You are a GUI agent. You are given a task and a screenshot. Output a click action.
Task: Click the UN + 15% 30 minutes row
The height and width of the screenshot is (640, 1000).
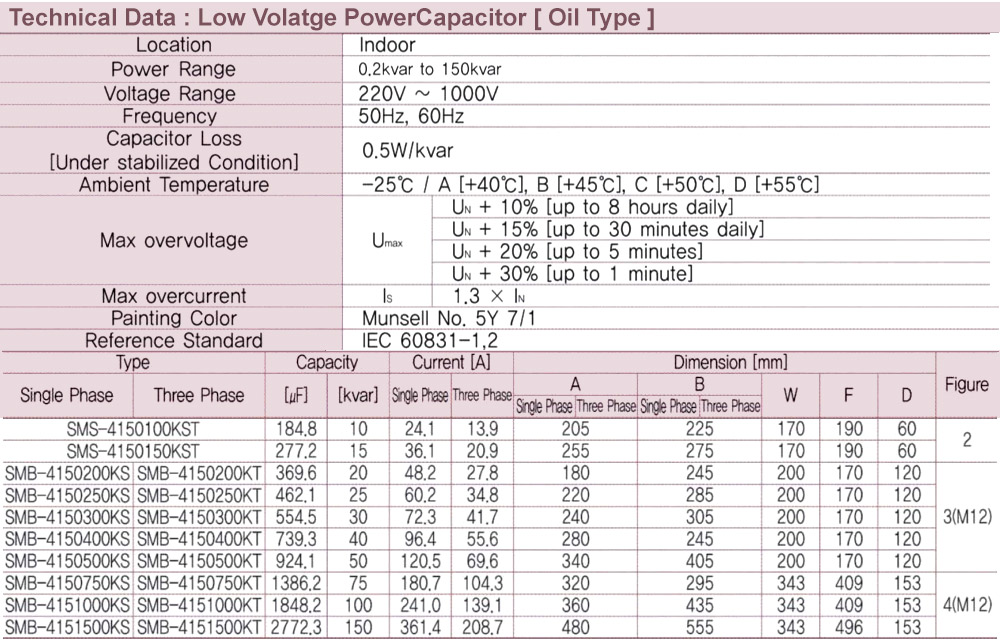pyautogui.click(x=608, y=229)
